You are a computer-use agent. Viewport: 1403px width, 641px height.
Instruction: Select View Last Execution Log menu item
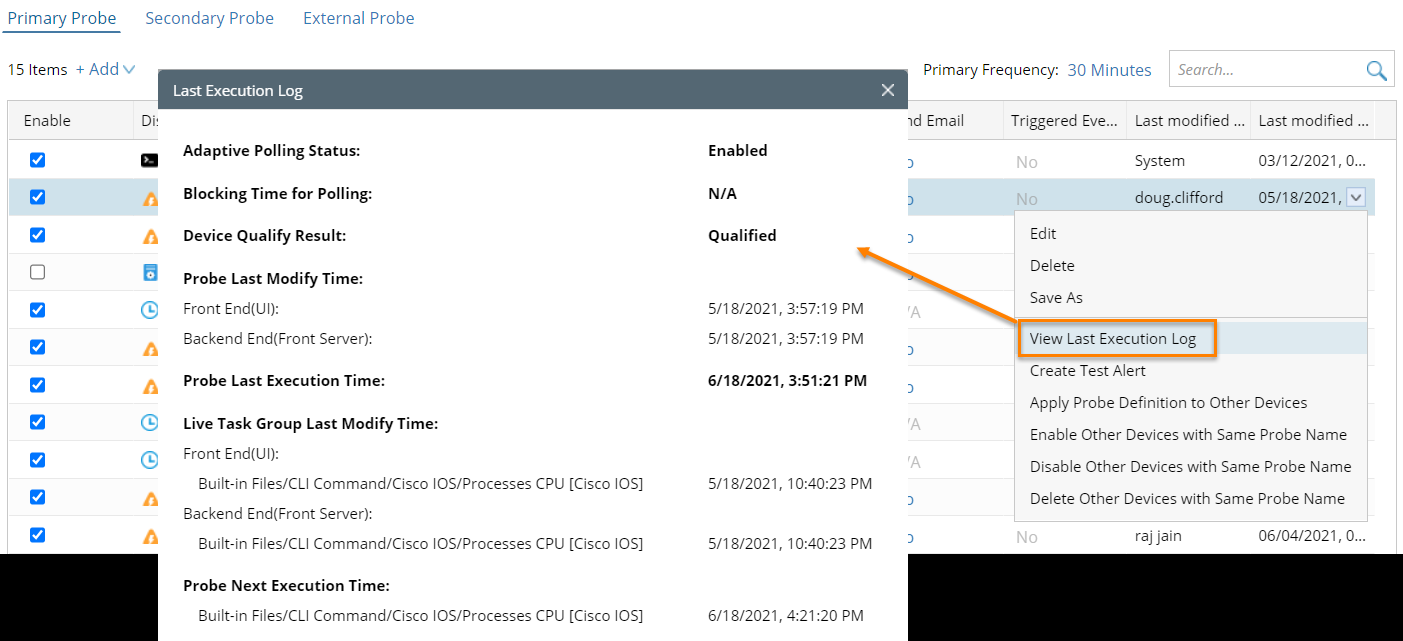[x=1112, y=338]
